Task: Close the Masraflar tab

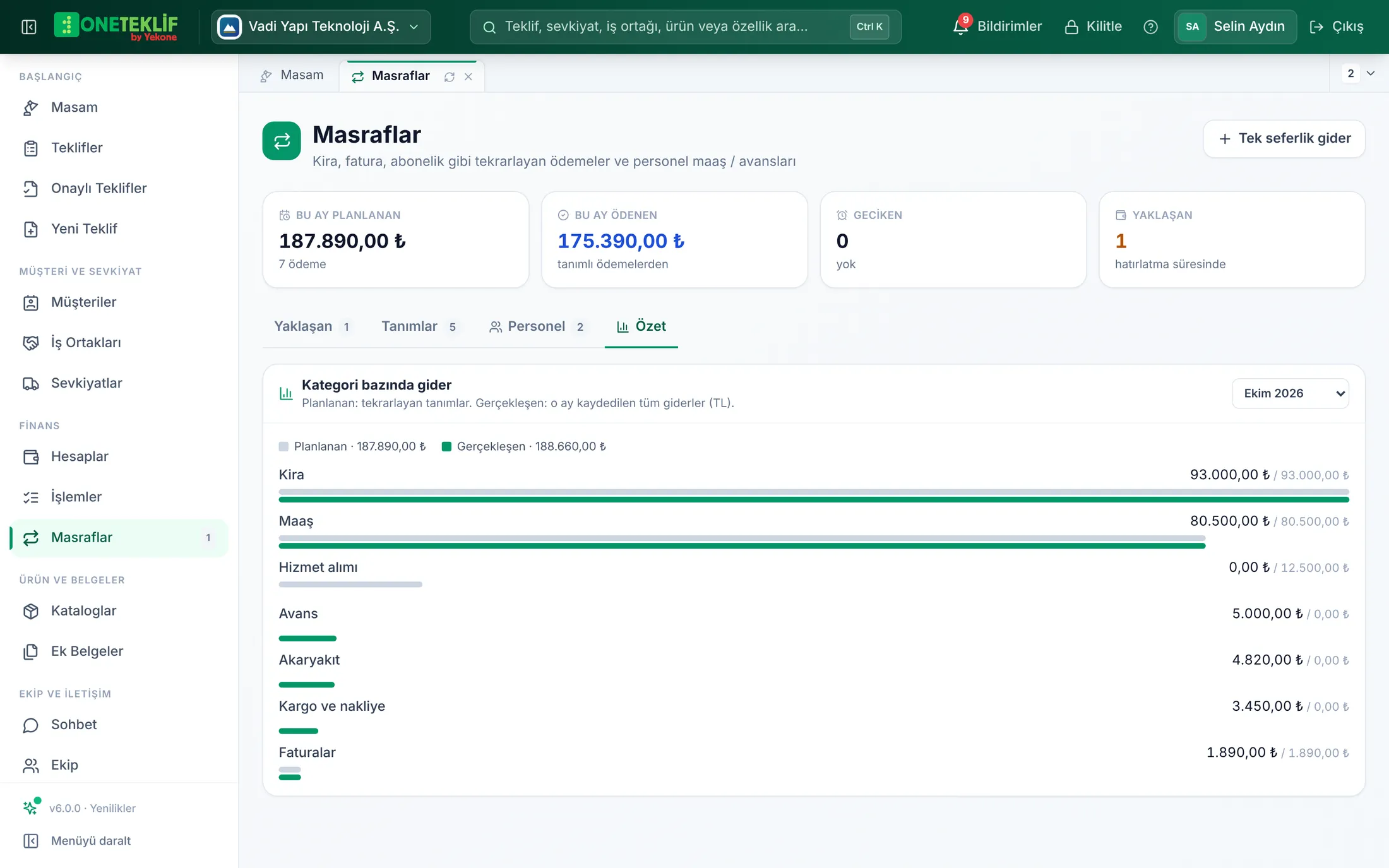Action: point(468,77)
